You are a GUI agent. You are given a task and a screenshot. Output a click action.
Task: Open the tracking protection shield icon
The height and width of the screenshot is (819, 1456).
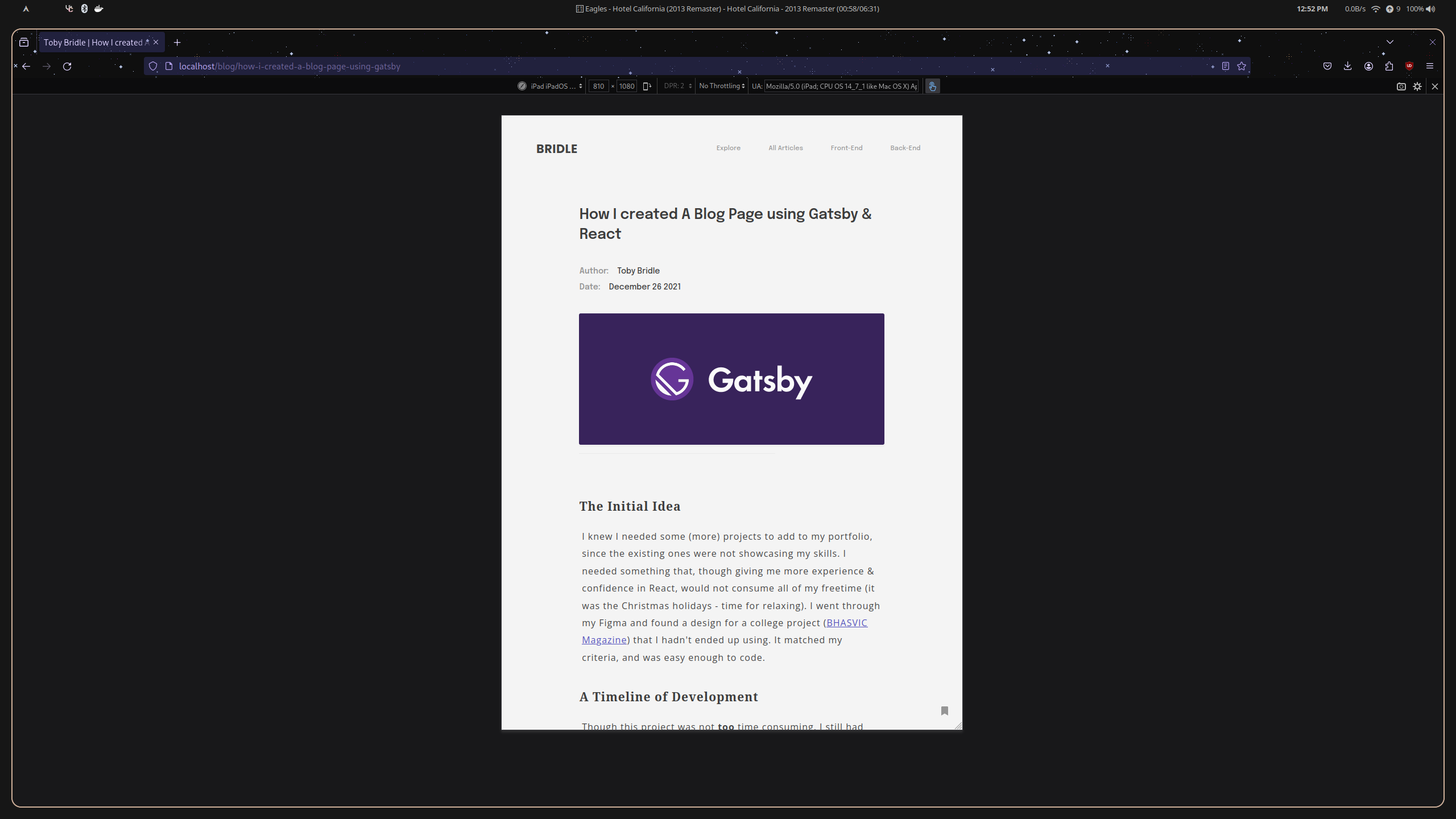[153, 67]
